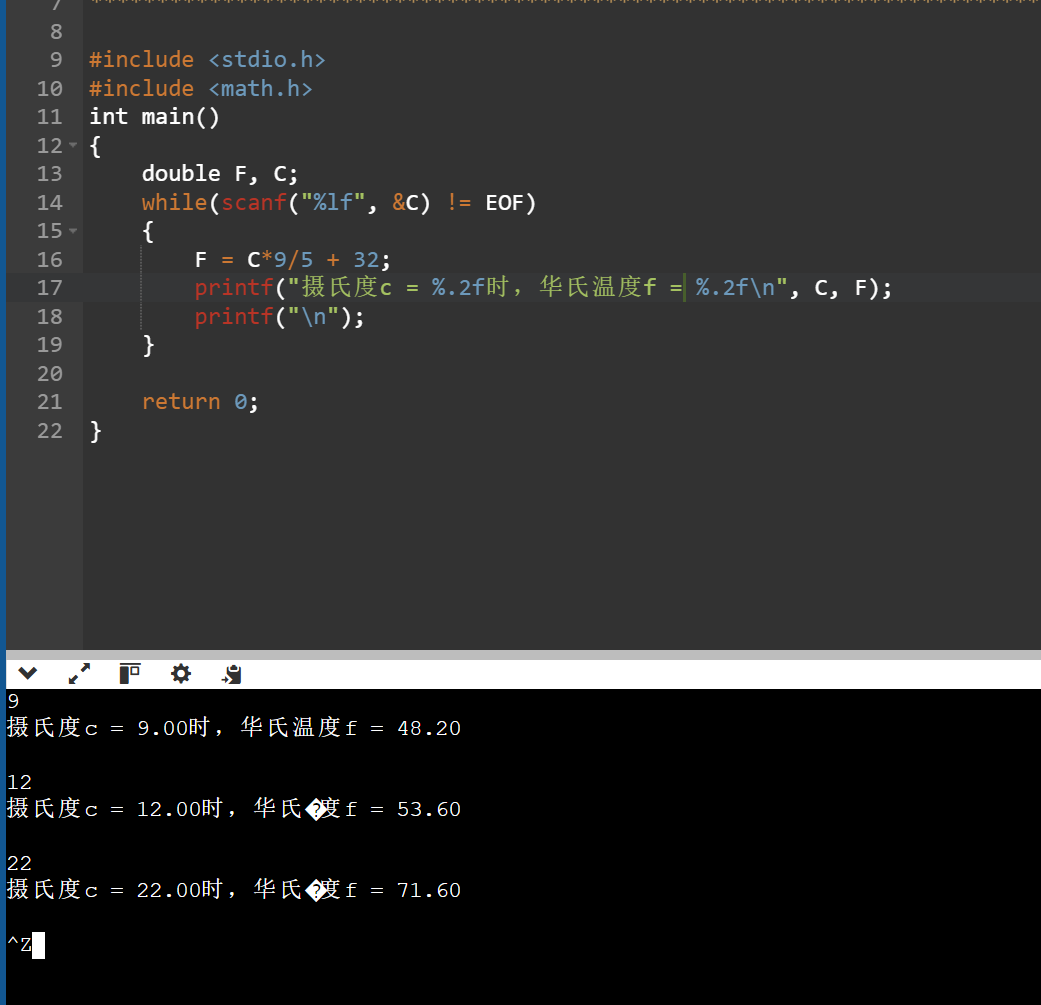Click the 'EOF' token on line 14
The image size is (1041, 1005).
pyautogui.click(x=505, y=202)
